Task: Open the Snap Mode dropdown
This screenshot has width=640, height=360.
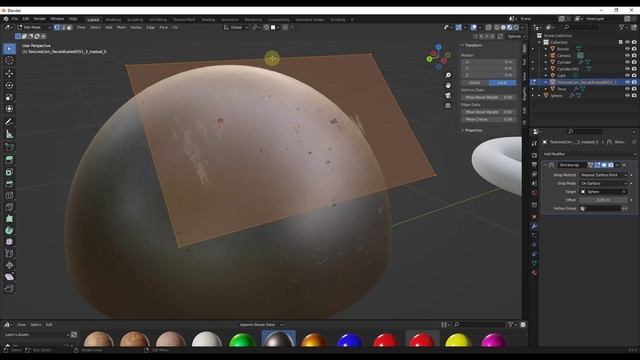Action: tap(604, 183)
